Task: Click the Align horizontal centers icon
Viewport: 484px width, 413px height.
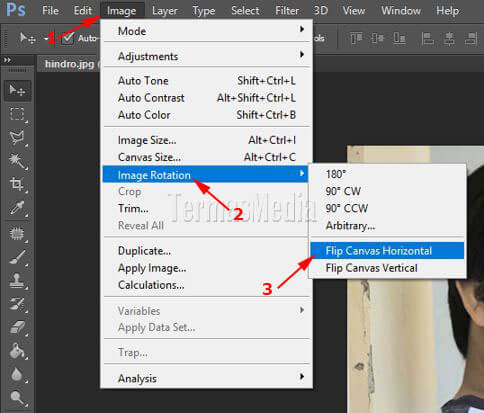Action: point(449,39)
